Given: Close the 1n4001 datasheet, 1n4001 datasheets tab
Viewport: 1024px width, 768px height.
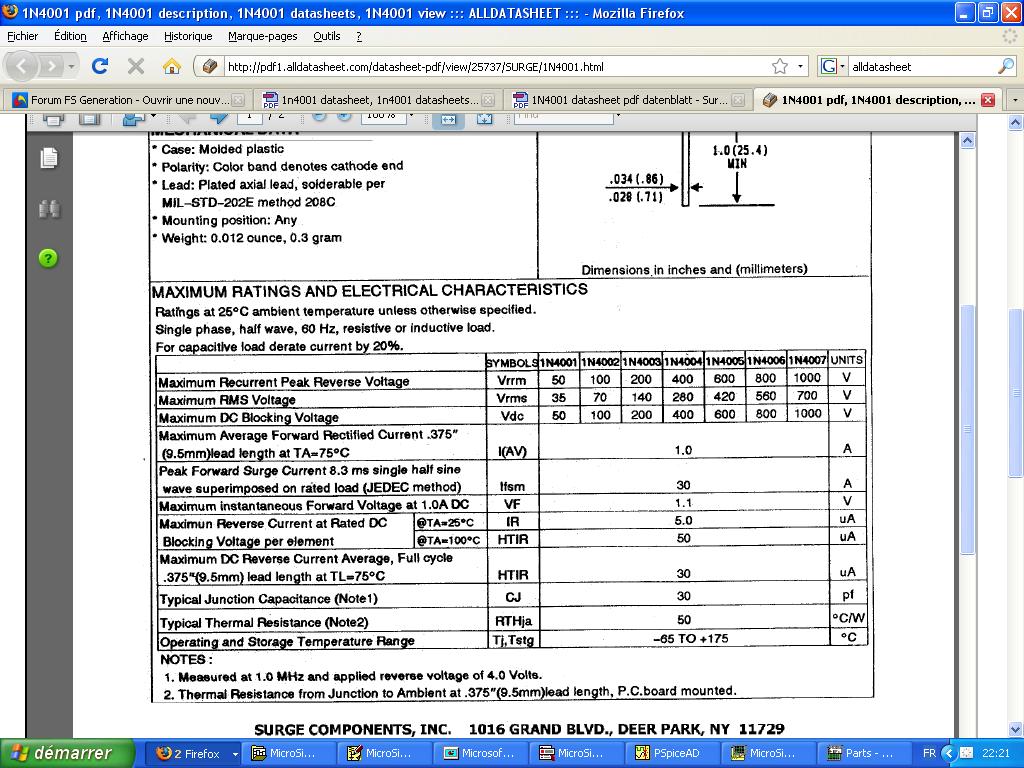Looking at the screenshot, I should point(488,100).
